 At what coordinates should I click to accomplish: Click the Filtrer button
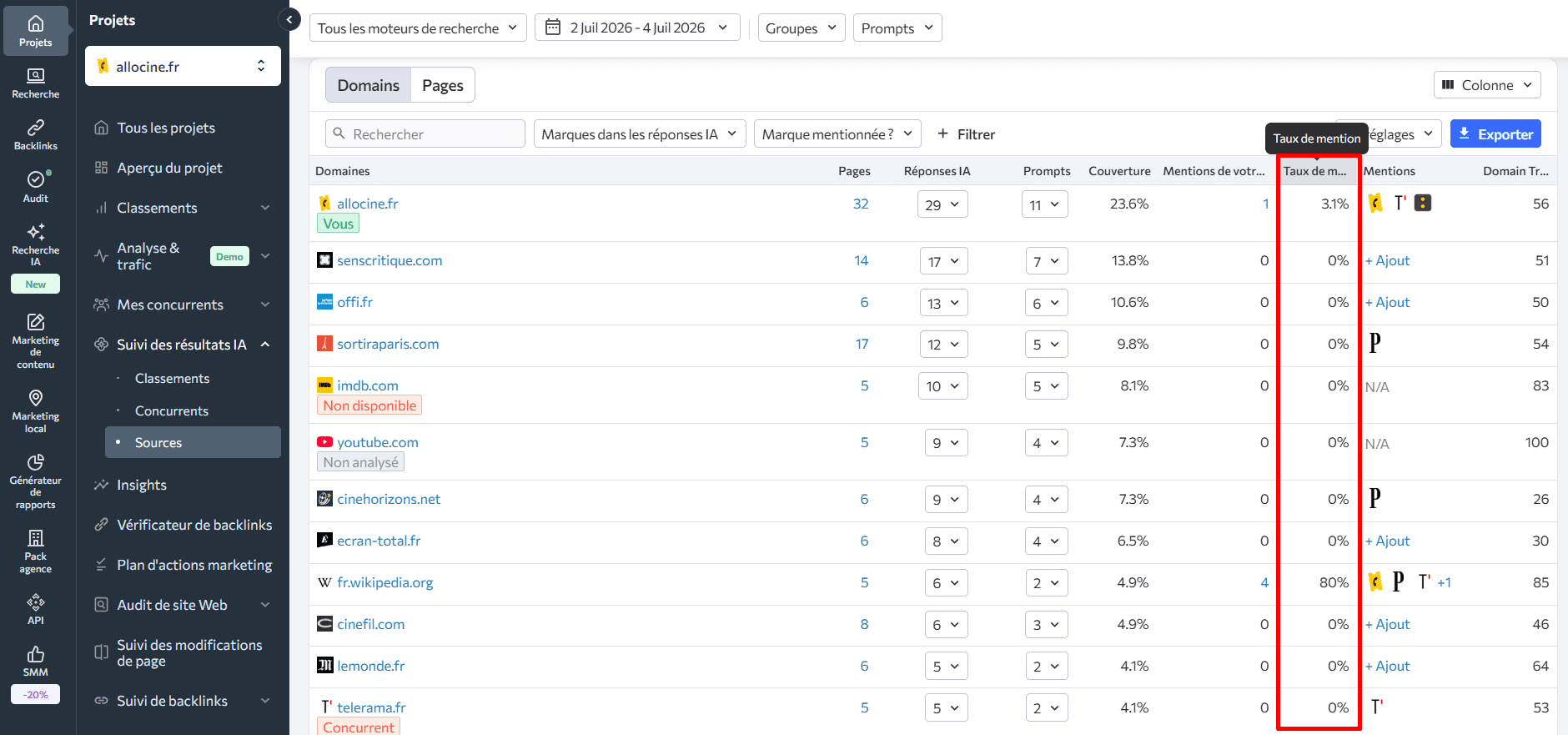[966, 133]
